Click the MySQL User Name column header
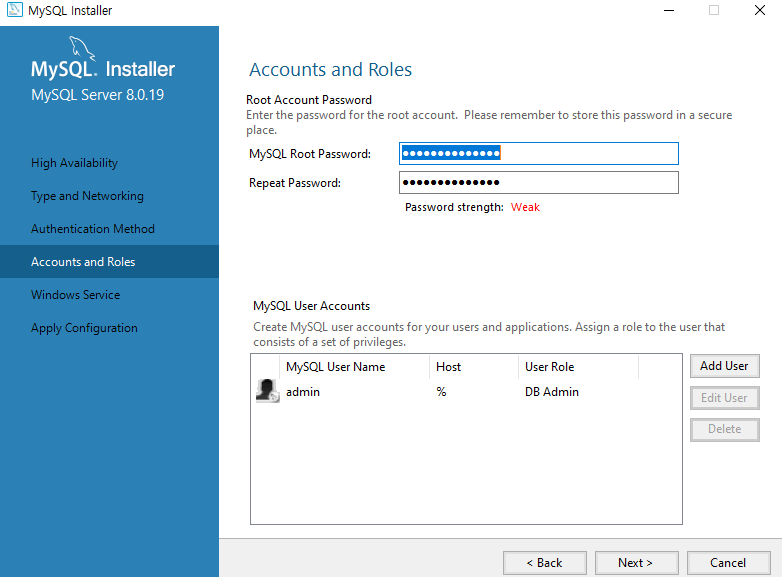The height and width of the screenshot is (577, 782). point(336,367)
